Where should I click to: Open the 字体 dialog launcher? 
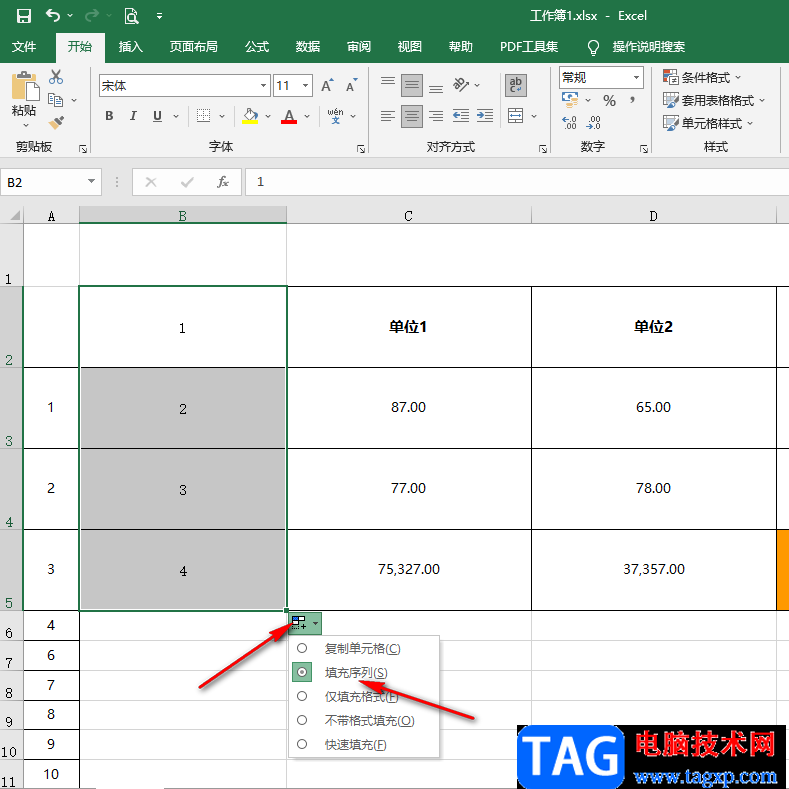point(361,149)
